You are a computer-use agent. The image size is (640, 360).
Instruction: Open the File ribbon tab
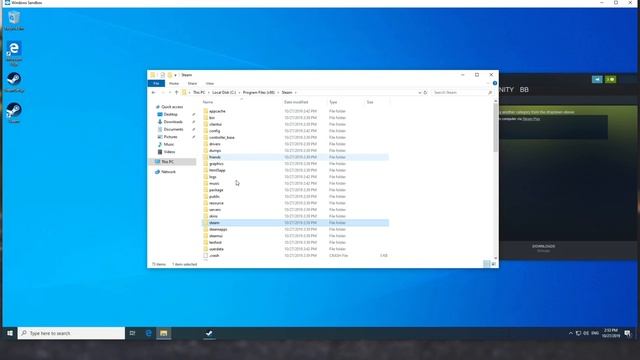(156, 83)
